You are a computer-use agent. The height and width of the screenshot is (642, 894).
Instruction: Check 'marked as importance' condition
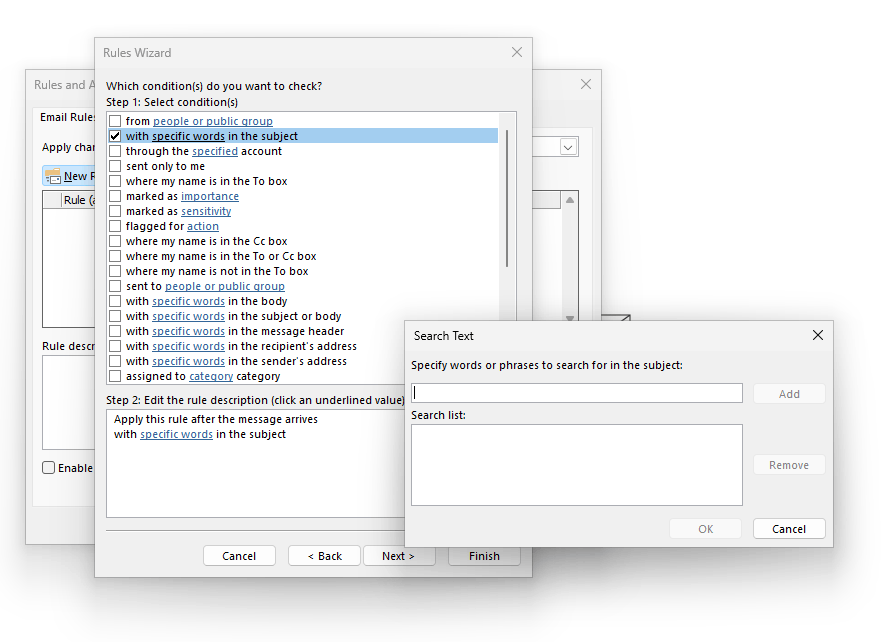(115, 196)
